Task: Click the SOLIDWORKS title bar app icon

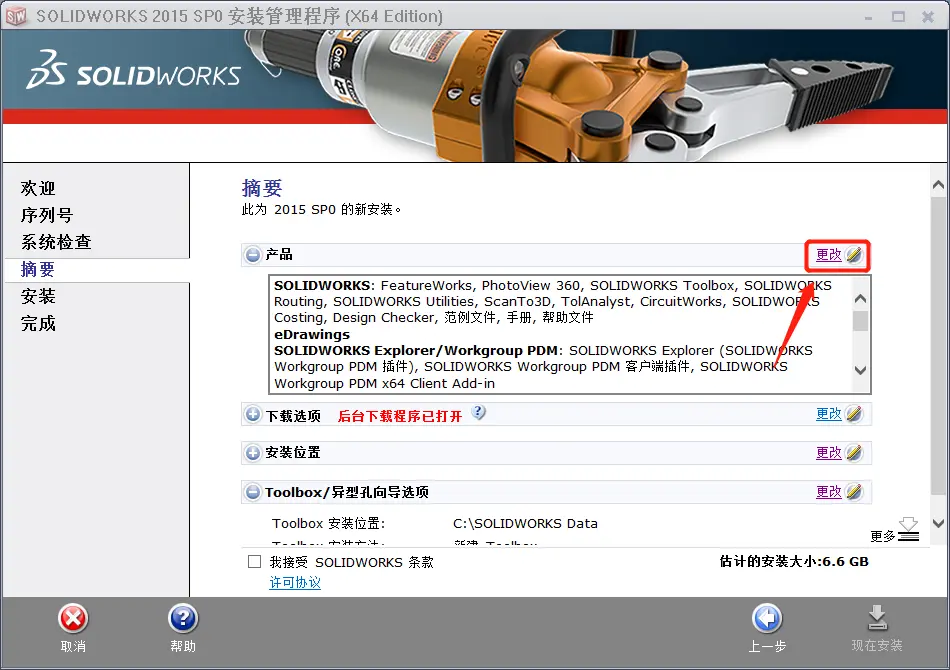Action: (x=16, y=16)
